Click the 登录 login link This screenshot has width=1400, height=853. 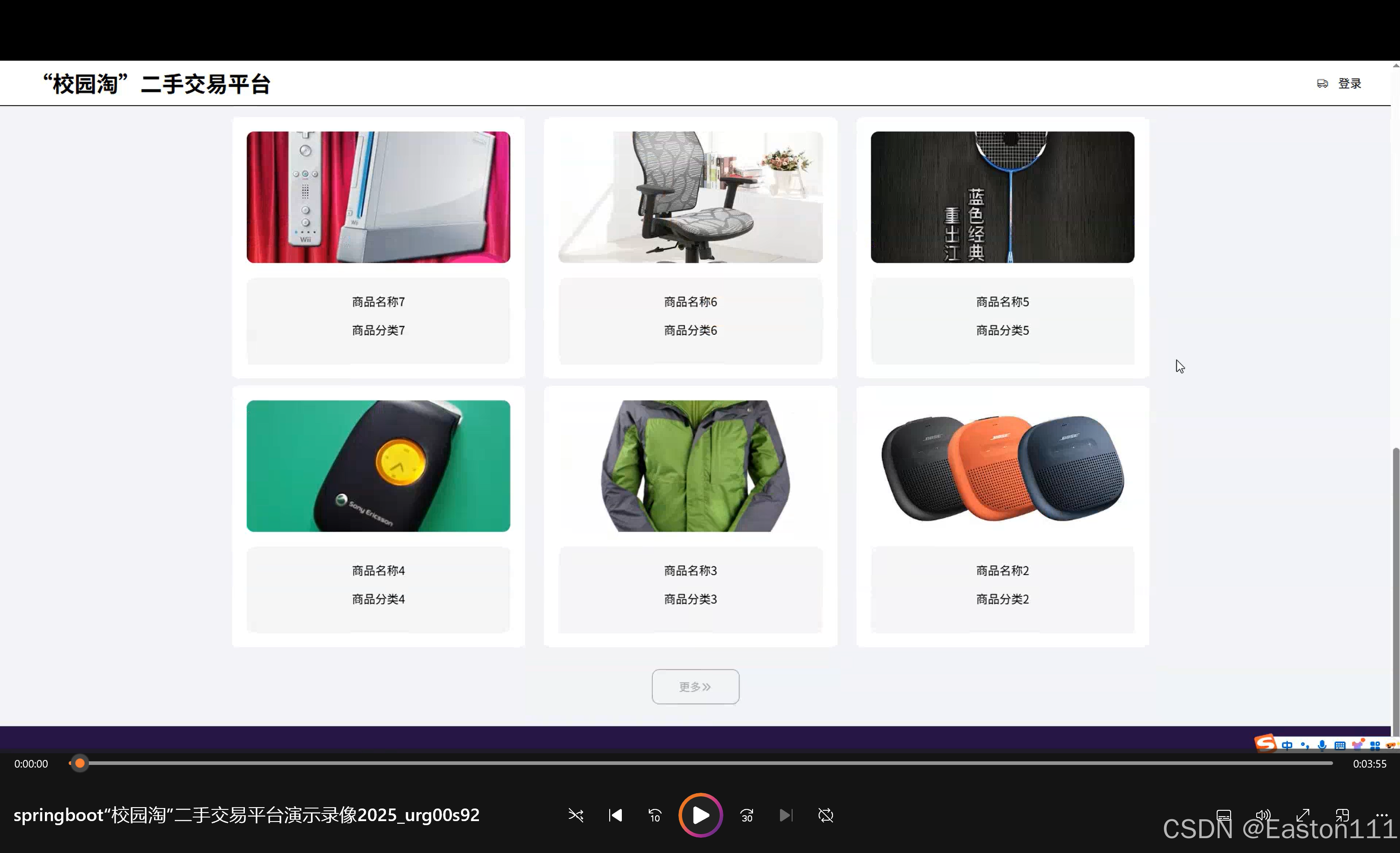point(1349,84)
